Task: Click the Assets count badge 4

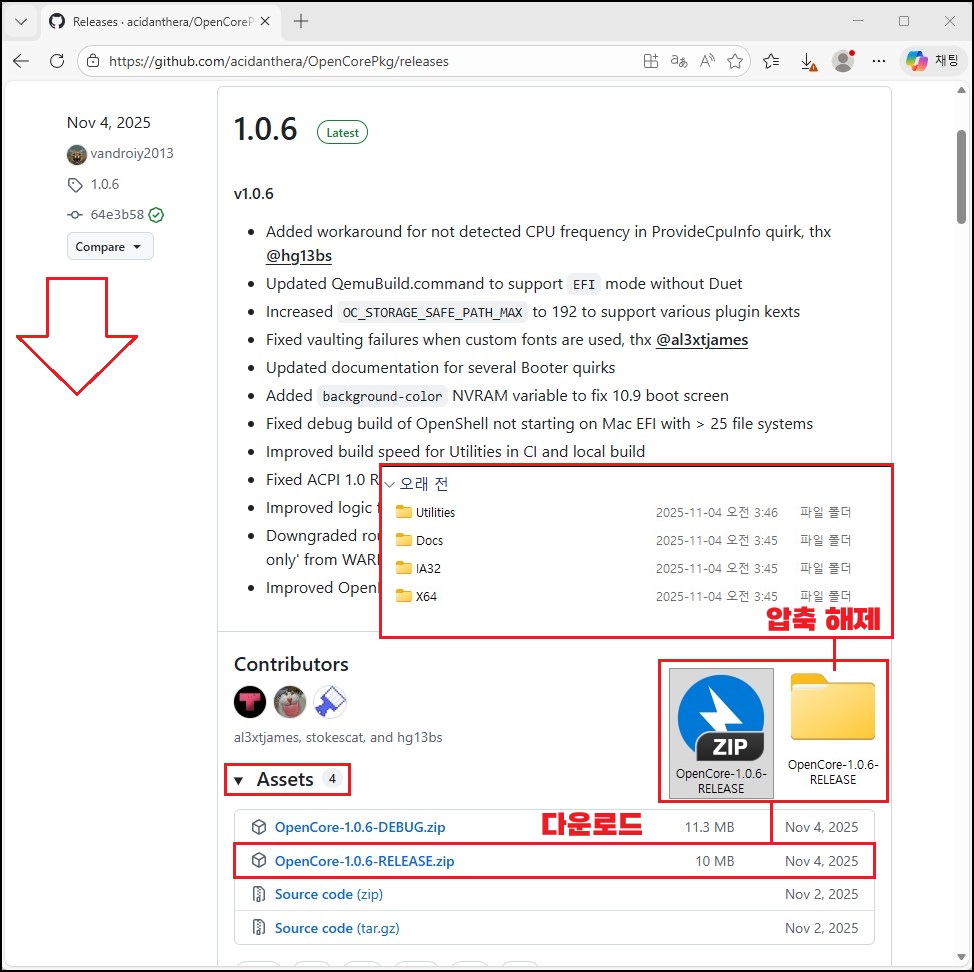Action: (x=332, y=779)
